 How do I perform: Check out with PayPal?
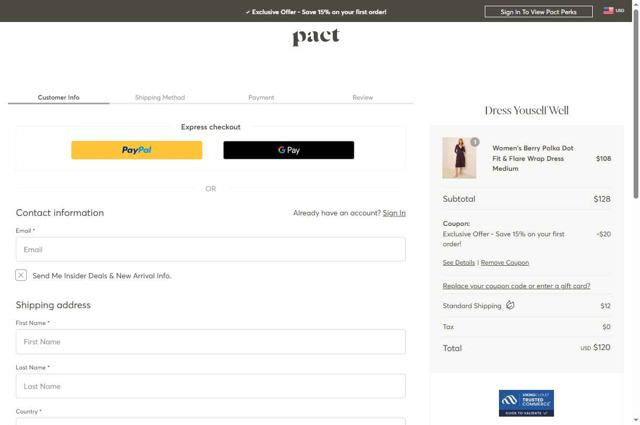point(137,150)
